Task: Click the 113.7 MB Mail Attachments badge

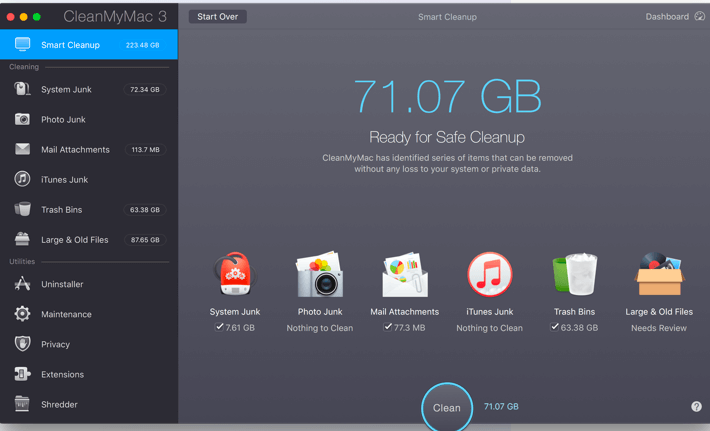Action: [x=145, y=149]
